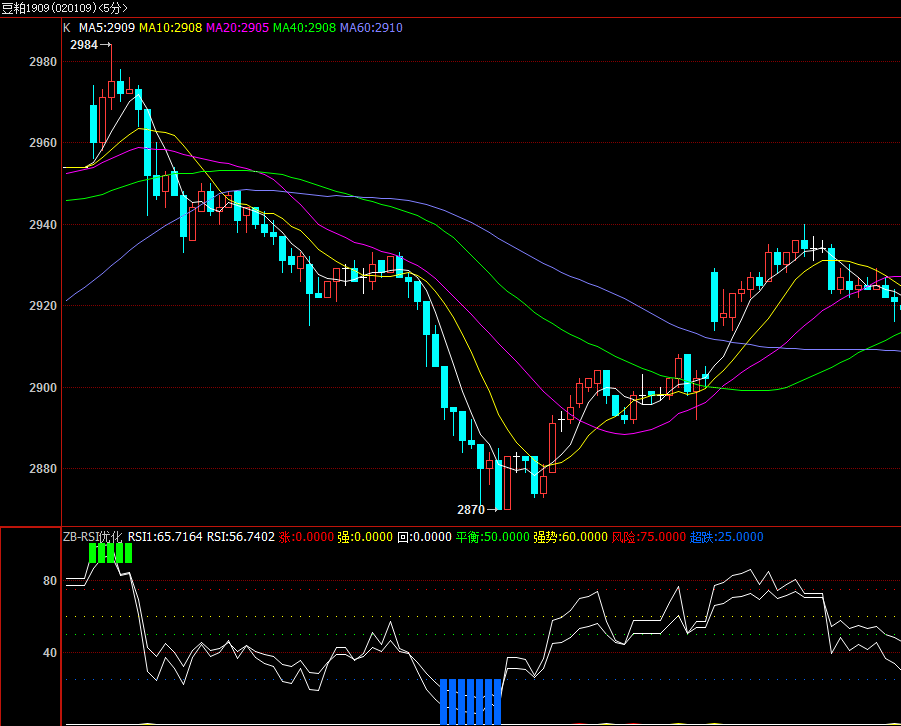This screenshot has width=901, height=726.
Task: Click the 80 level on RSI axis
Action: 50,581
